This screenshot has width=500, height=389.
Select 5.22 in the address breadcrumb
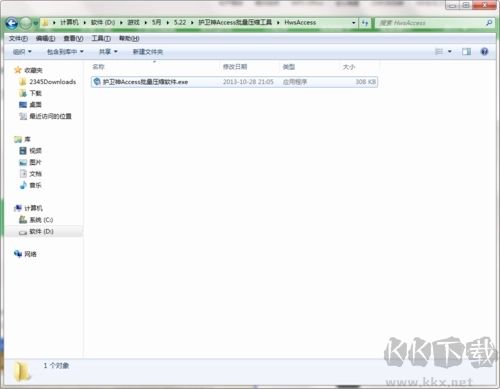[x=180, y=22]
